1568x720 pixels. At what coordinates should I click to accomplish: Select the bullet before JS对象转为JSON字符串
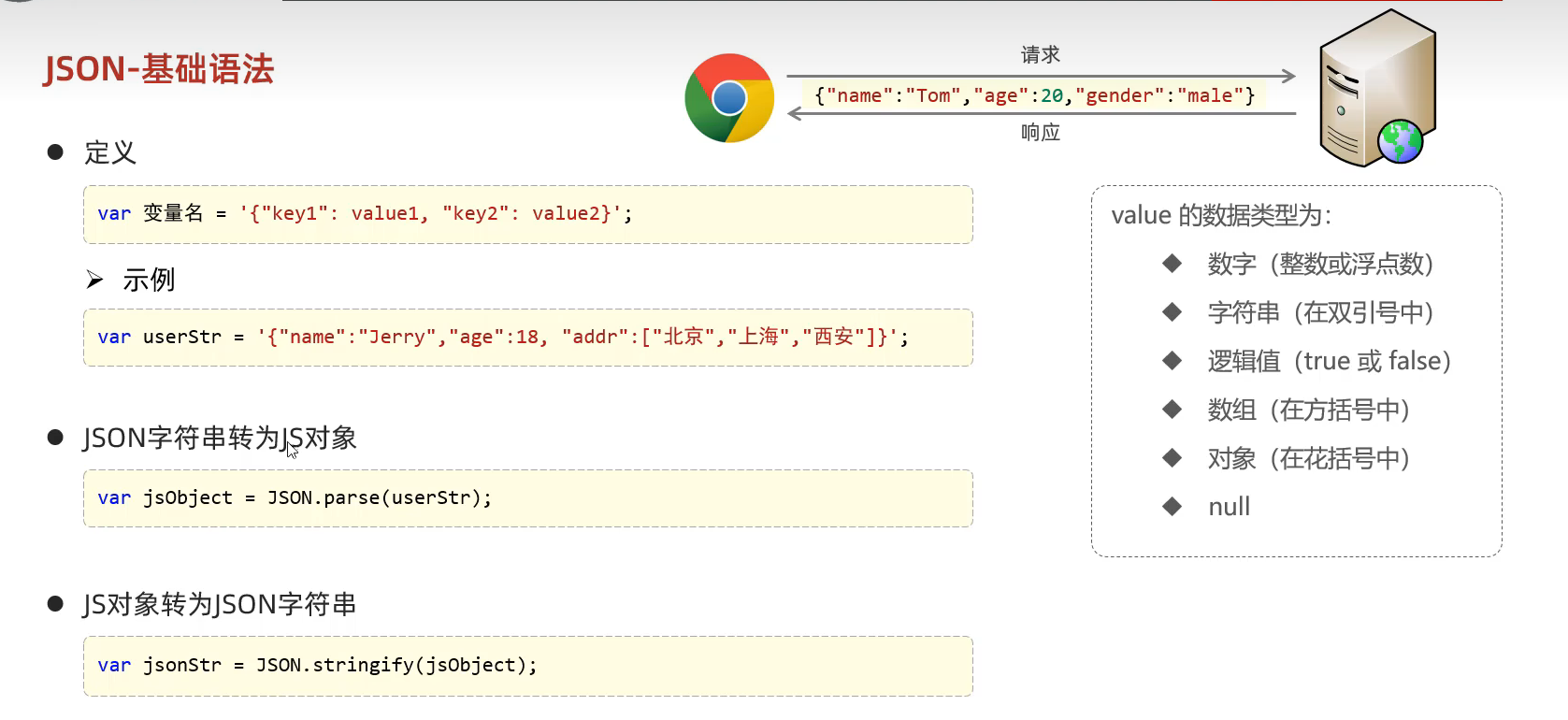pos(55,604)
